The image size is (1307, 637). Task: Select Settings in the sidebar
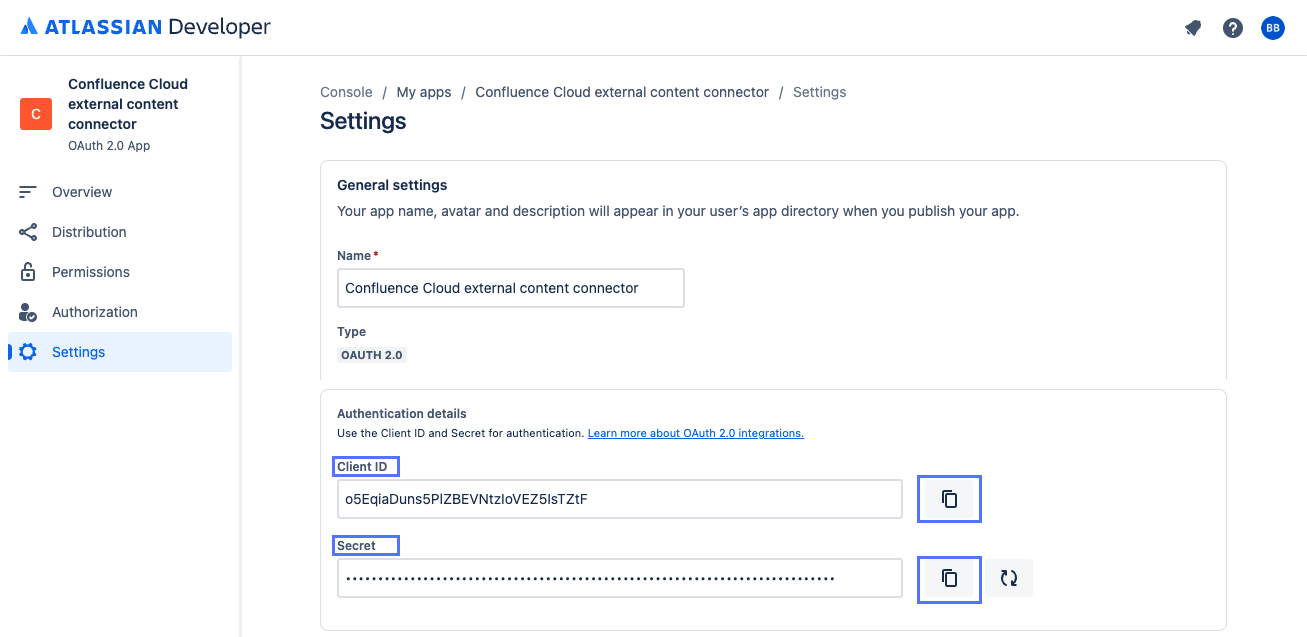[x=120, y=352]
